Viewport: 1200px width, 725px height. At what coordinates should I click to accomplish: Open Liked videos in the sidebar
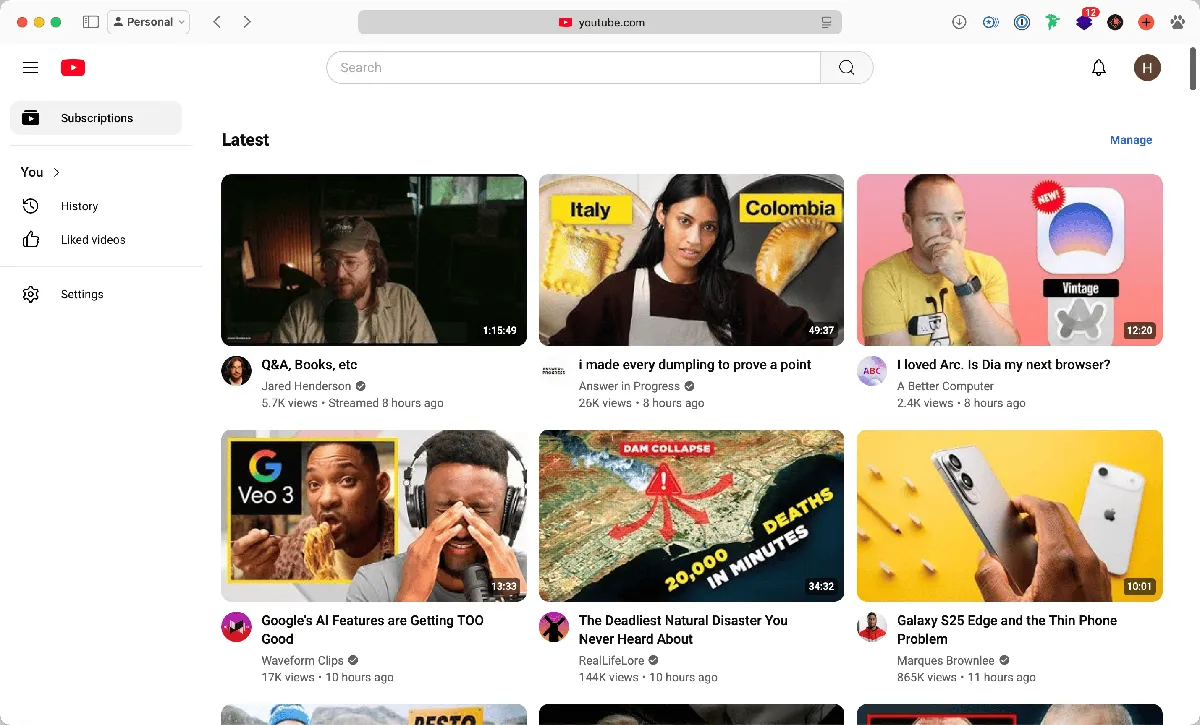pyautogui.click(x=96, y=240)
